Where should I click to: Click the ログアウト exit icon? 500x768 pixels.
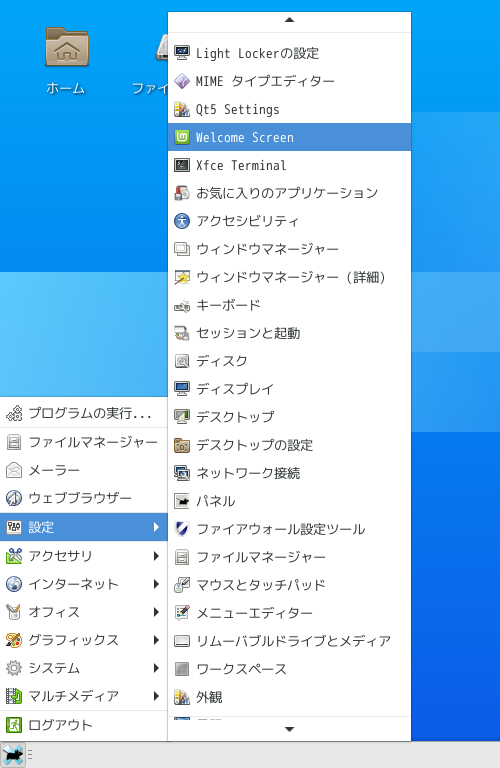tap(14, 725)
